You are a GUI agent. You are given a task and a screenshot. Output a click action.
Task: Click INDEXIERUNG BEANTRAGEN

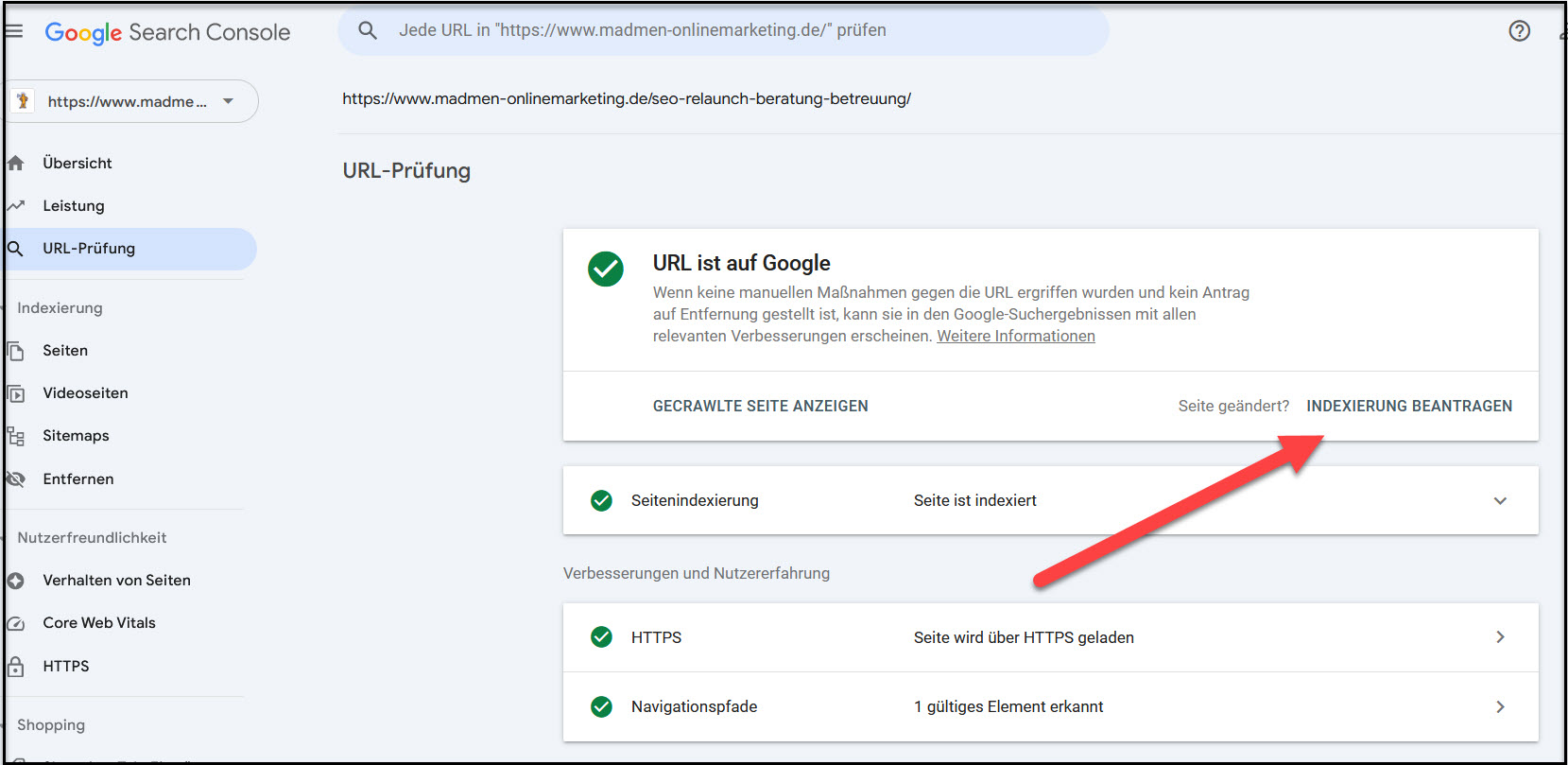[1409, 406]
